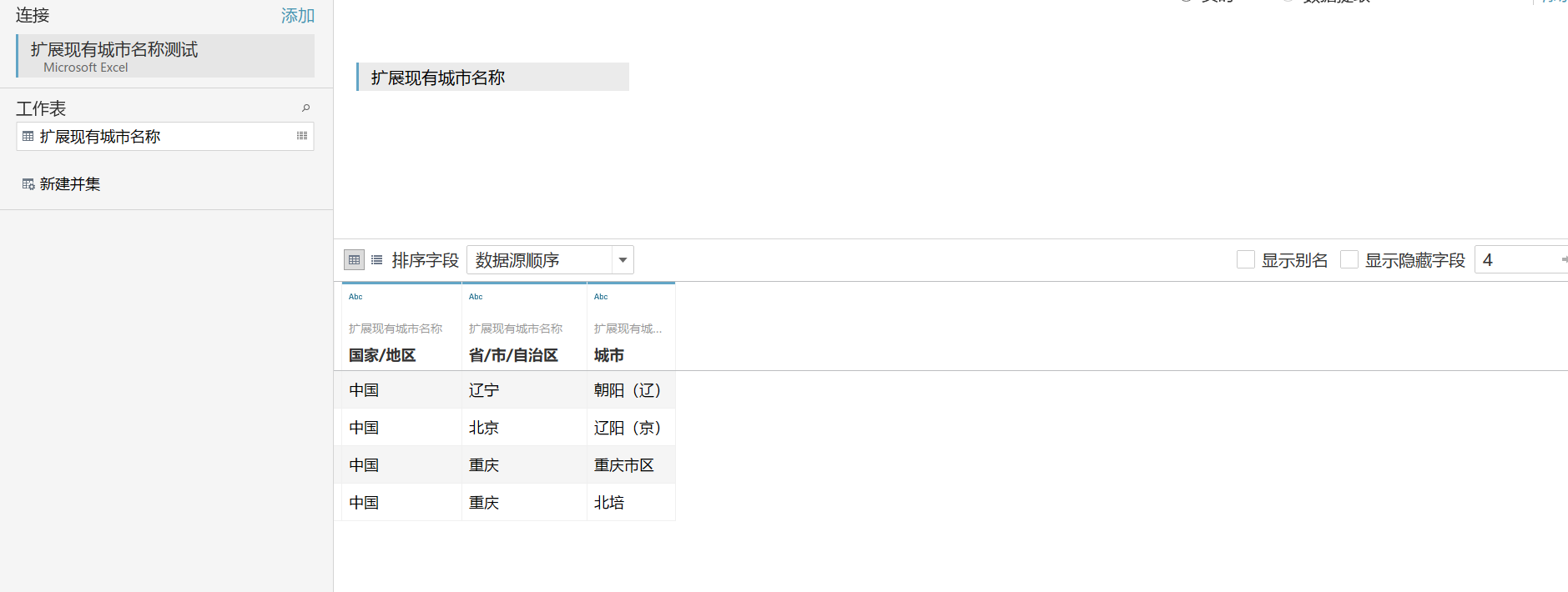This screenshot has height=592, width=1568.
Task: Click the 工作表 section heading
Action: 41,108
